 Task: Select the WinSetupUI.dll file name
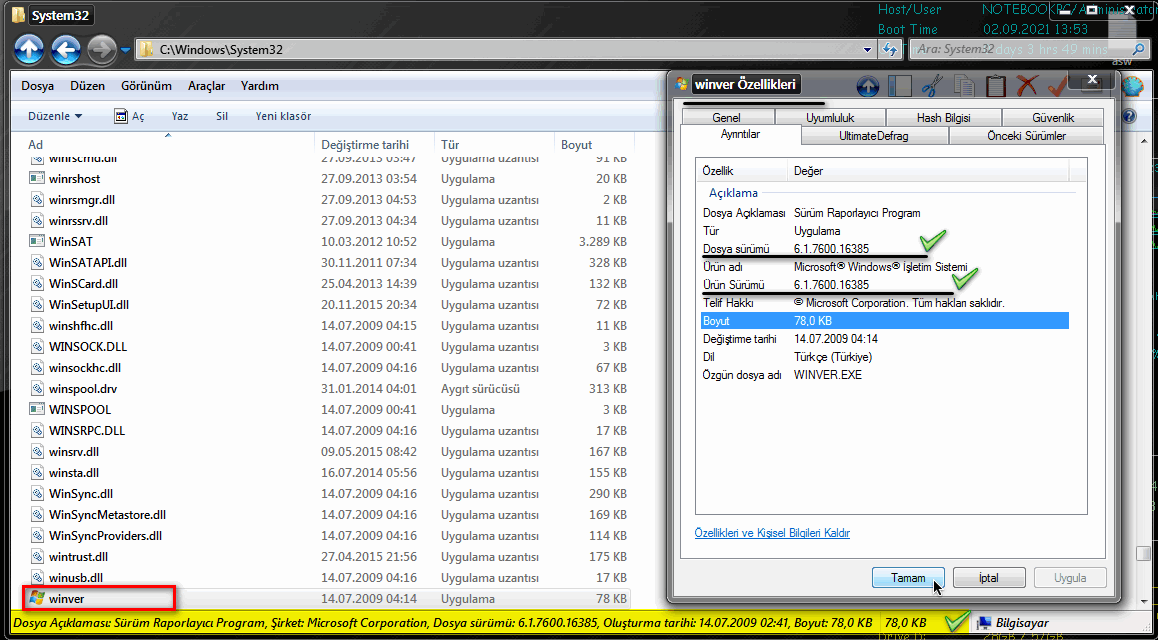pyautogui.click(x=89, y=304)
